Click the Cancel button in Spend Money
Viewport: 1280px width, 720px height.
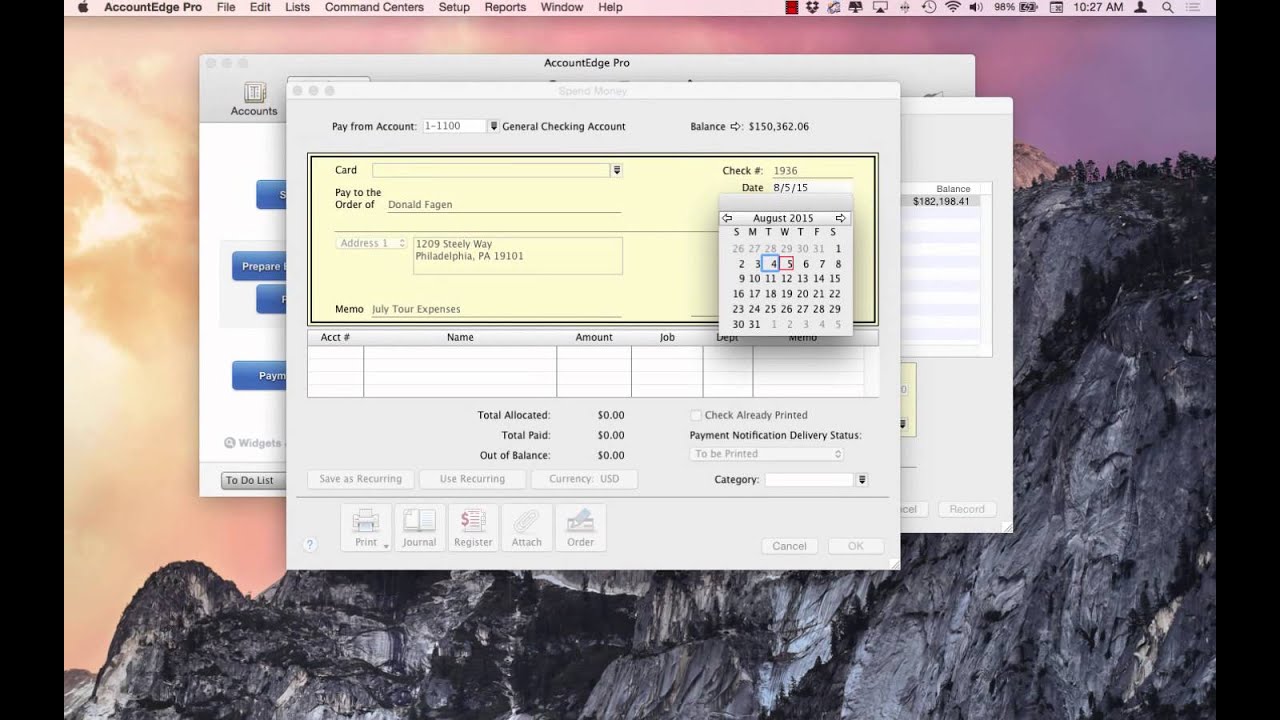coord(789,546)
